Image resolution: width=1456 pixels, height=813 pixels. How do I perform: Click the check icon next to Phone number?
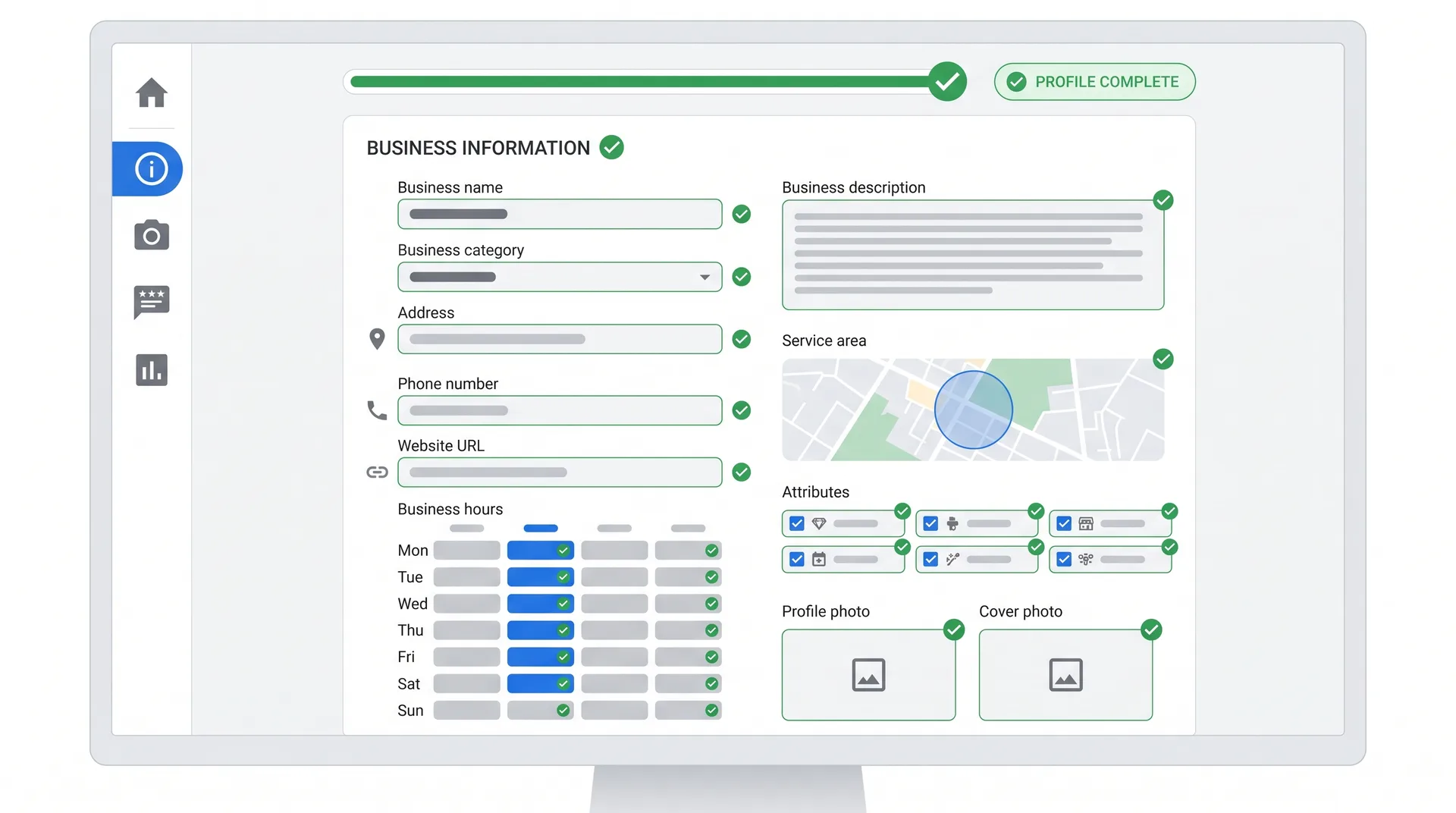coord(742,410)
